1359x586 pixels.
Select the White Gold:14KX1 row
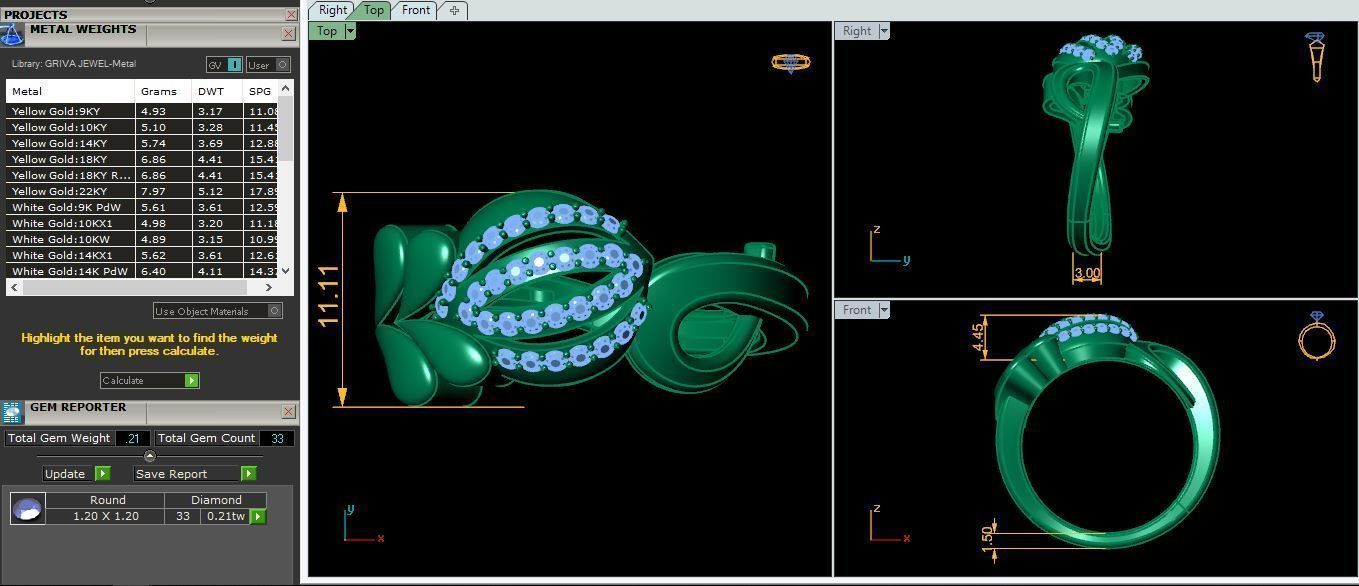(142, 255)
